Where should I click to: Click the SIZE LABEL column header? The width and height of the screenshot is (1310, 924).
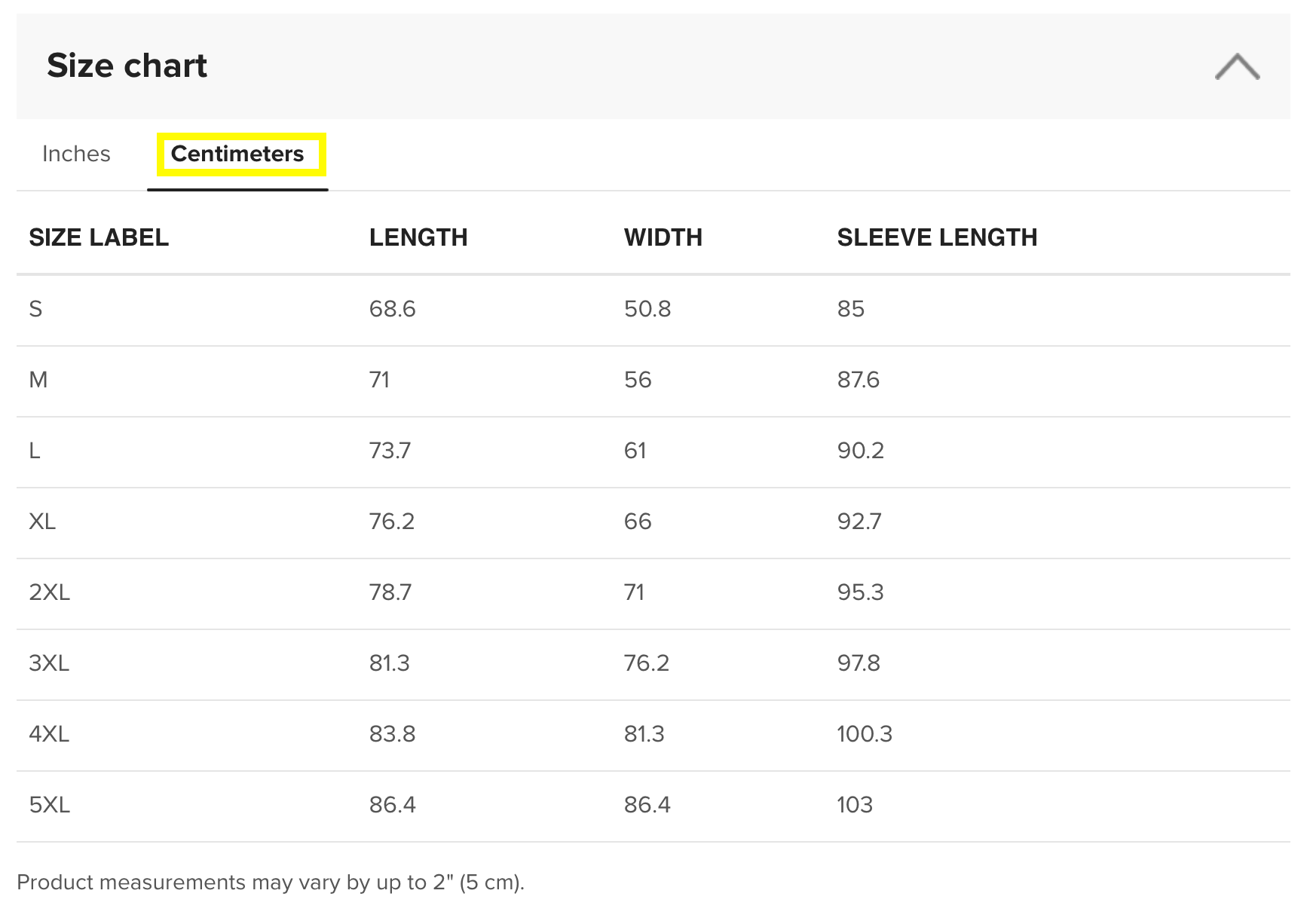coord(99,237)
